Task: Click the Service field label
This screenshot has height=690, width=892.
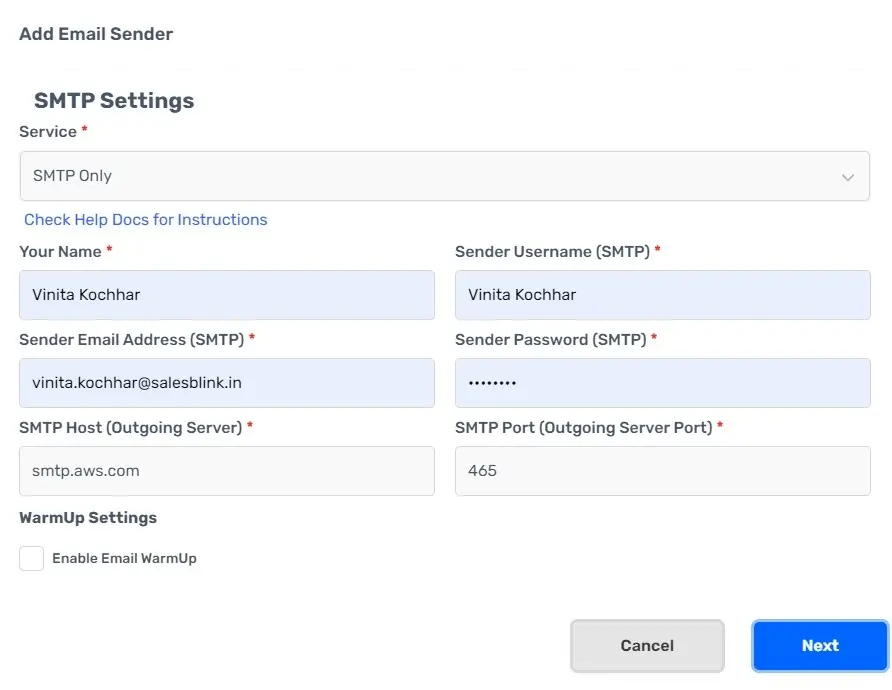Action: pos(48,131)
